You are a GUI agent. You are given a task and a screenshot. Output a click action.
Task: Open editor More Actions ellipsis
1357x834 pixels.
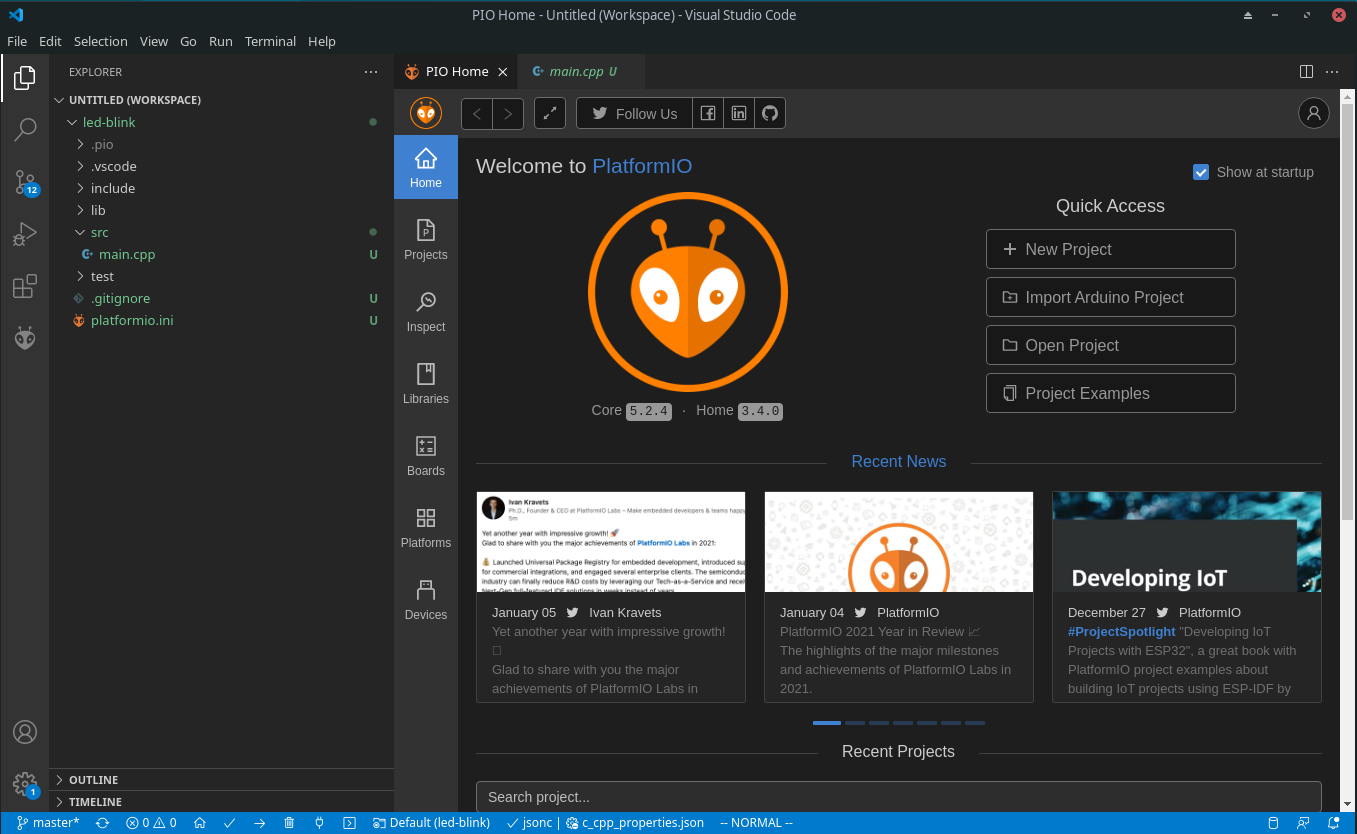1332,72
